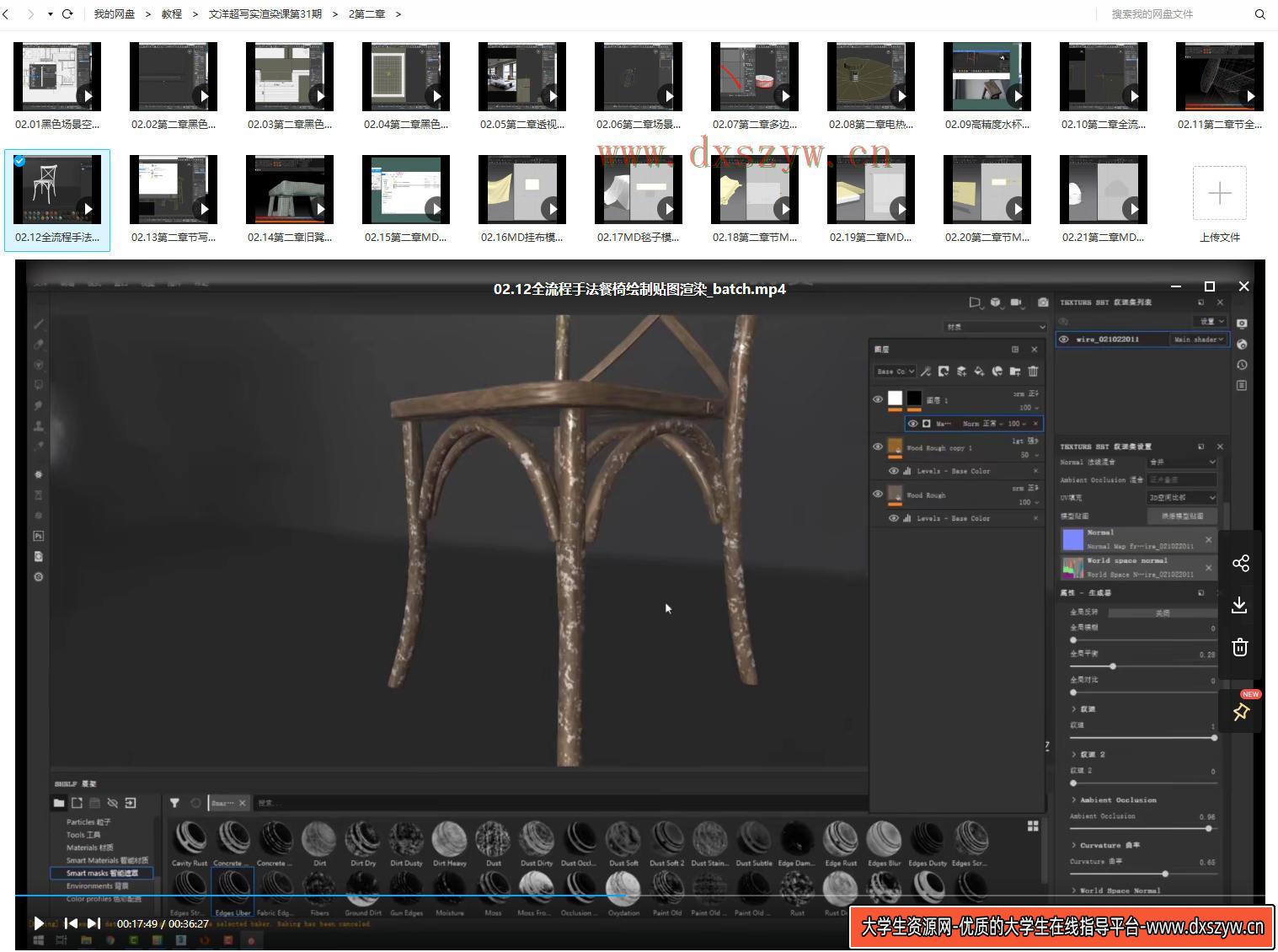Select Environments 背景 shelf category
The width and height of the screenshot is (1278, 952).
(x=98, y=886)
